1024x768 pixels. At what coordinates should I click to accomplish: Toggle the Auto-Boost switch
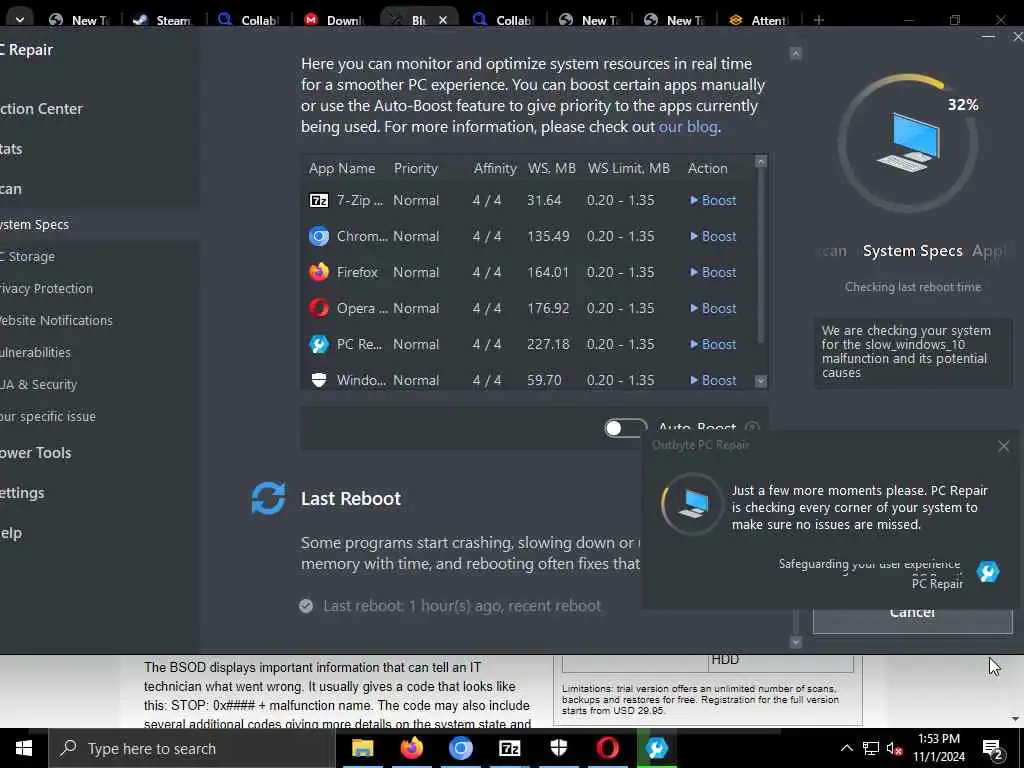tap(626, 428)
